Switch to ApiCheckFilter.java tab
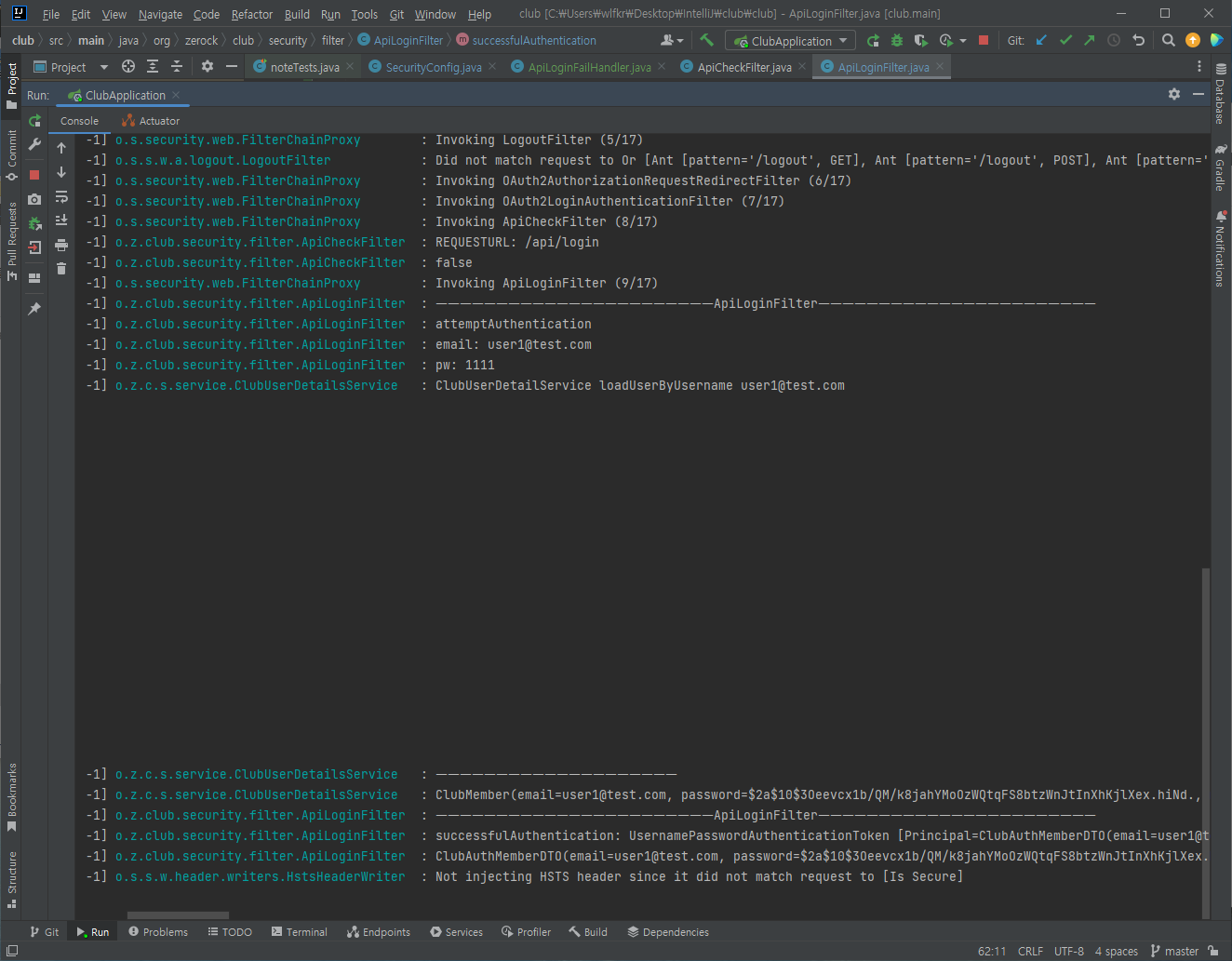Screen dimensions: 1232x961 (744, 67)
